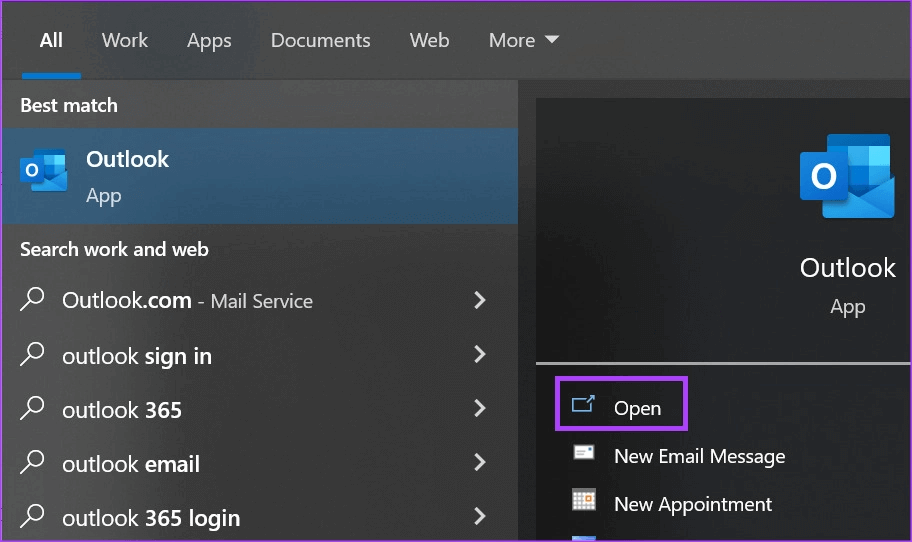
Task: Expand the outlook sign in chevron
Action: click(479, 354)
